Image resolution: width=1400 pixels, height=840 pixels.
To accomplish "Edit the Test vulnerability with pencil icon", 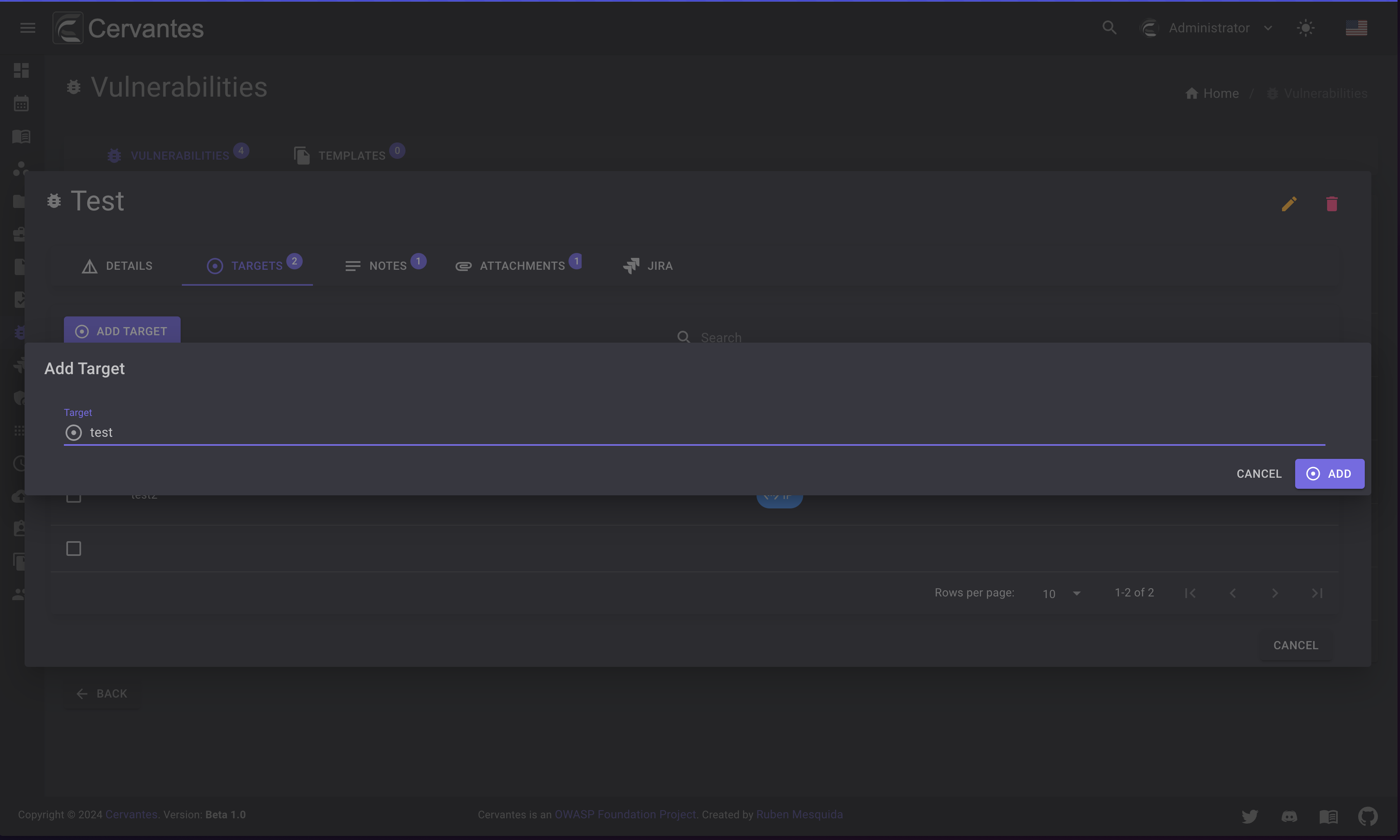I will click(x=1289, y=204).
